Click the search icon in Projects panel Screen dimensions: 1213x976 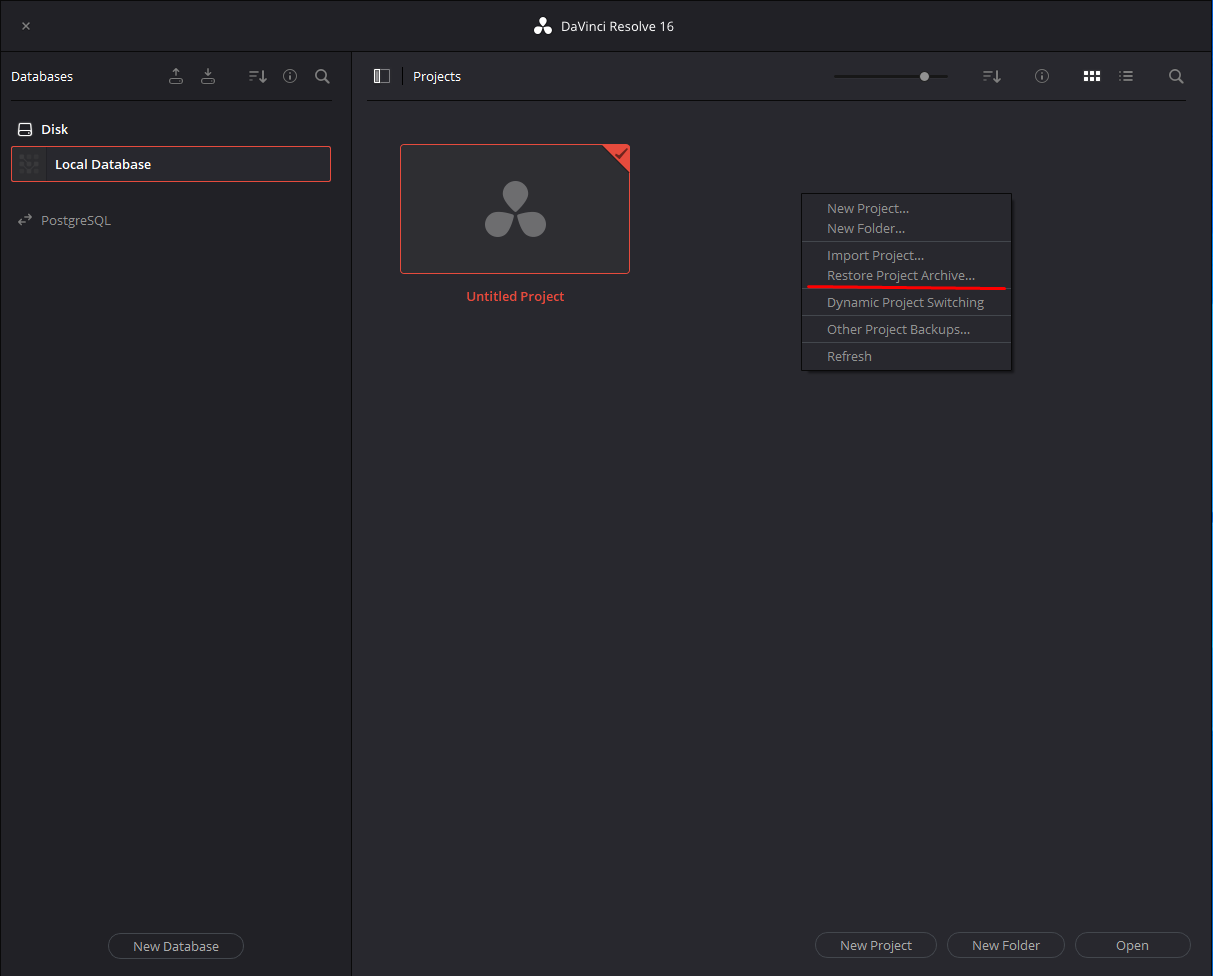pyautogui.click(x=1176, y=76)
